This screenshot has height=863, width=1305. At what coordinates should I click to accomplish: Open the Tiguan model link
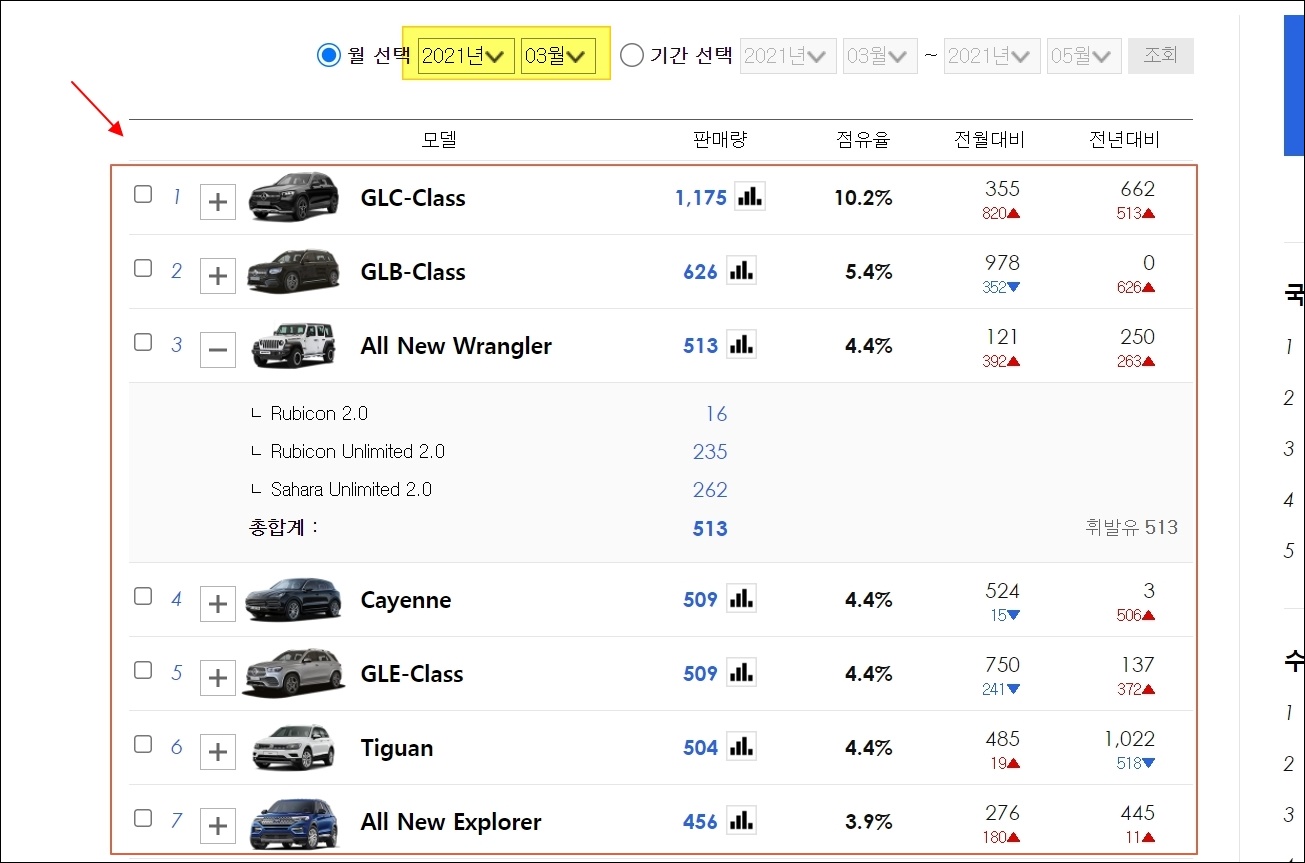(397, 748)
